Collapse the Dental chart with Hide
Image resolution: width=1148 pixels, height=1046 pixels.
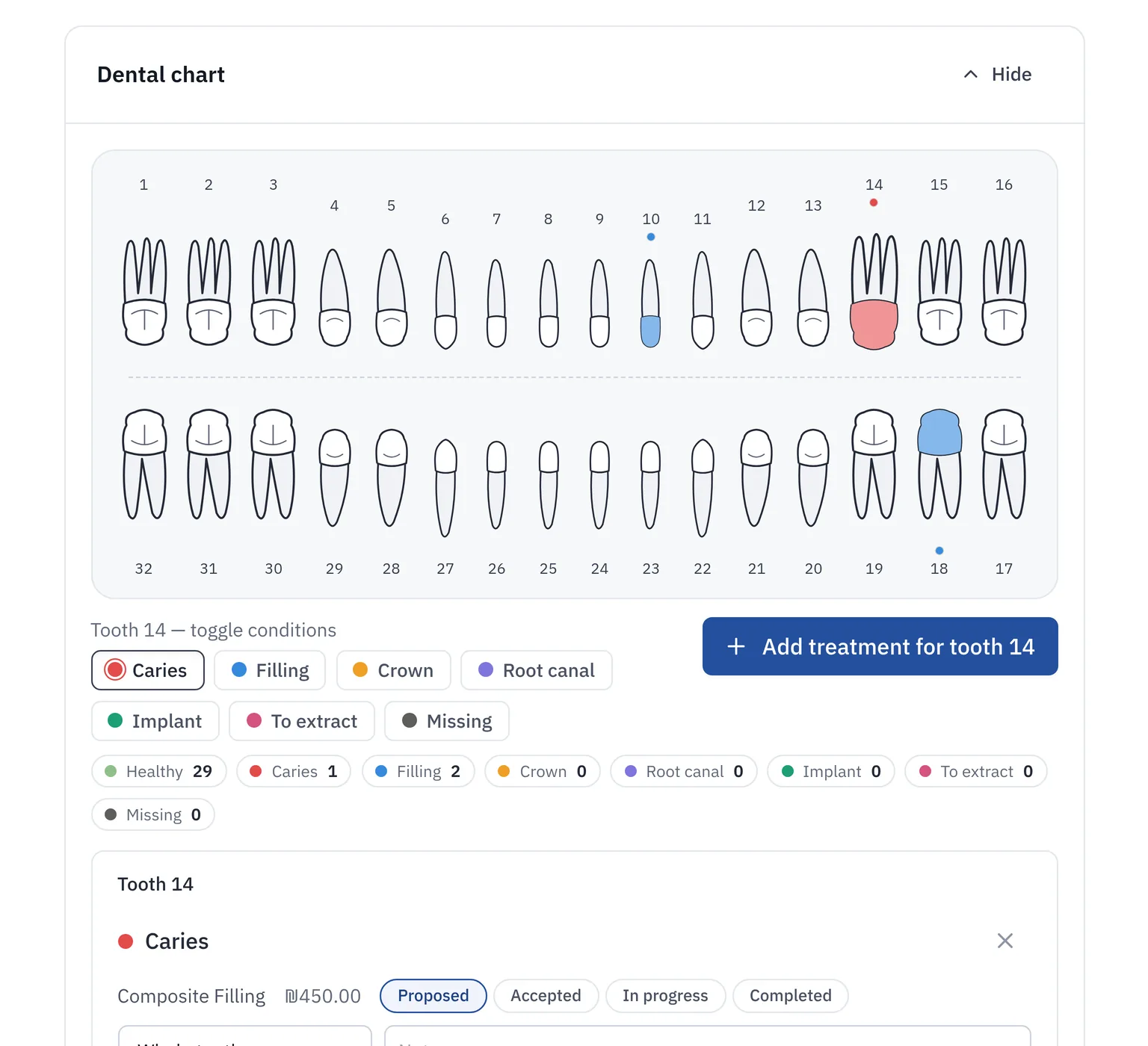997,74
